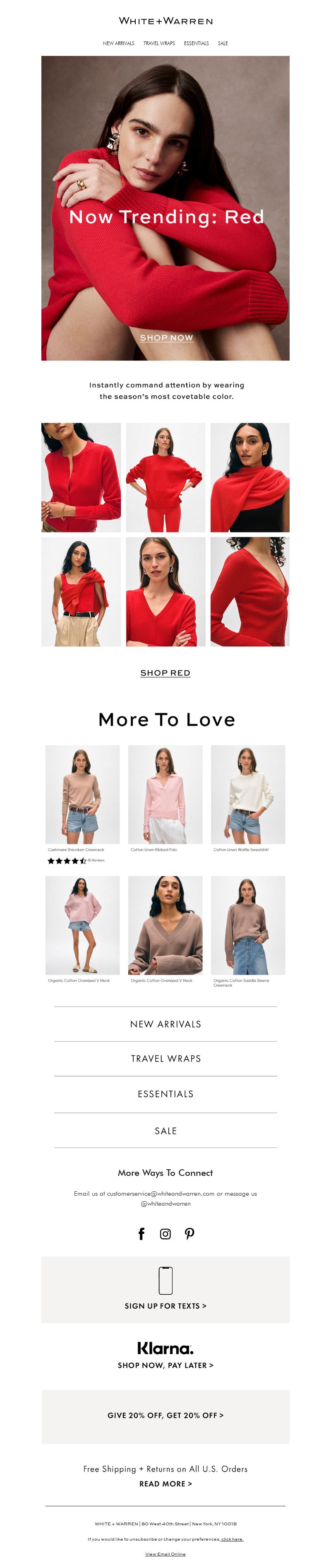The width and height of the screenshot is (331, 1568).
Task: Click the Shop Red link
Action: (x=165, y=672)
